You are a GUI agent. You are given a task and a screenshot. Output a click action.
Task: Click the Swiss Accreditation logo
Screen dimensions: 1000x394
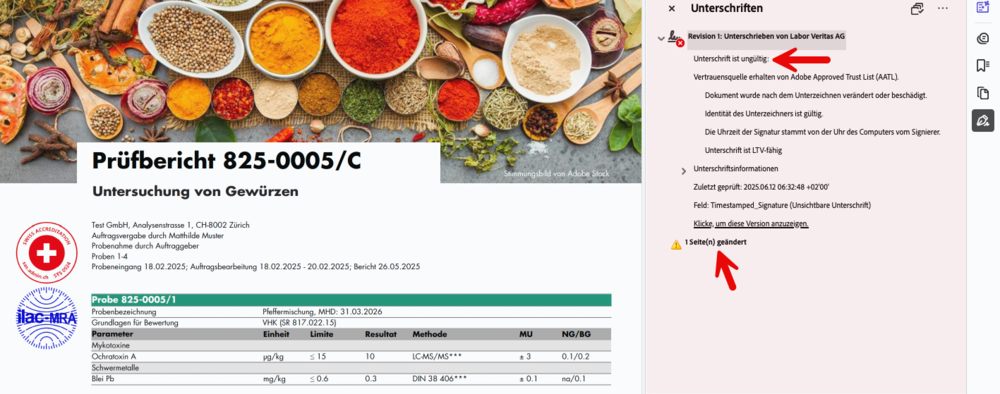tap(47, 253)
